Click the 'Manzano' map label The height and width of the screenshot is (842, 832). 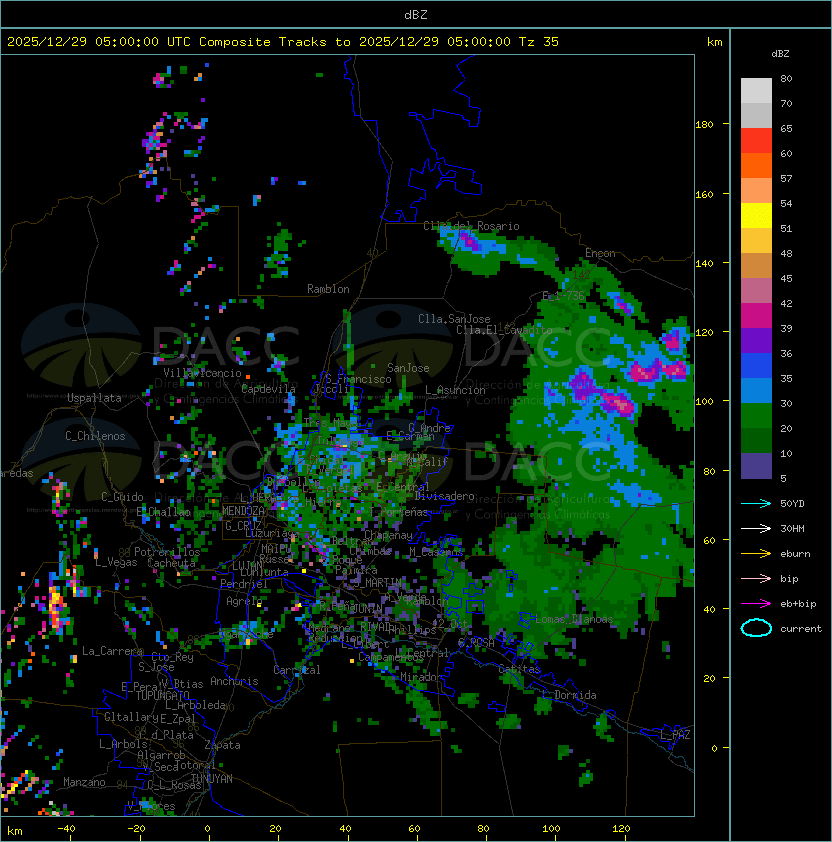(84, 782)
